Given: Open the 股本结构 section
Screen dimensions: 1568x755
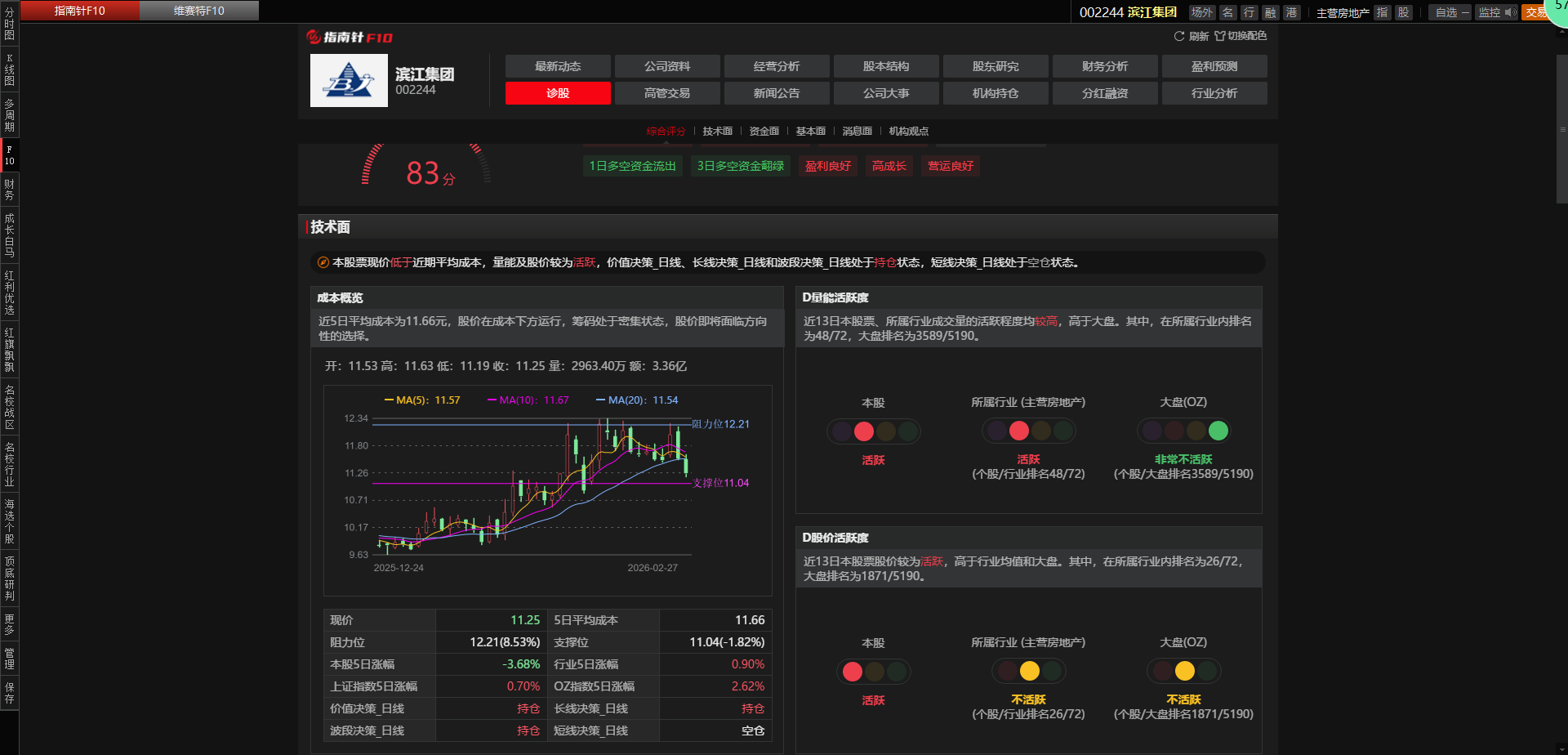Looking at the screenshot, I should click(886, 66).
